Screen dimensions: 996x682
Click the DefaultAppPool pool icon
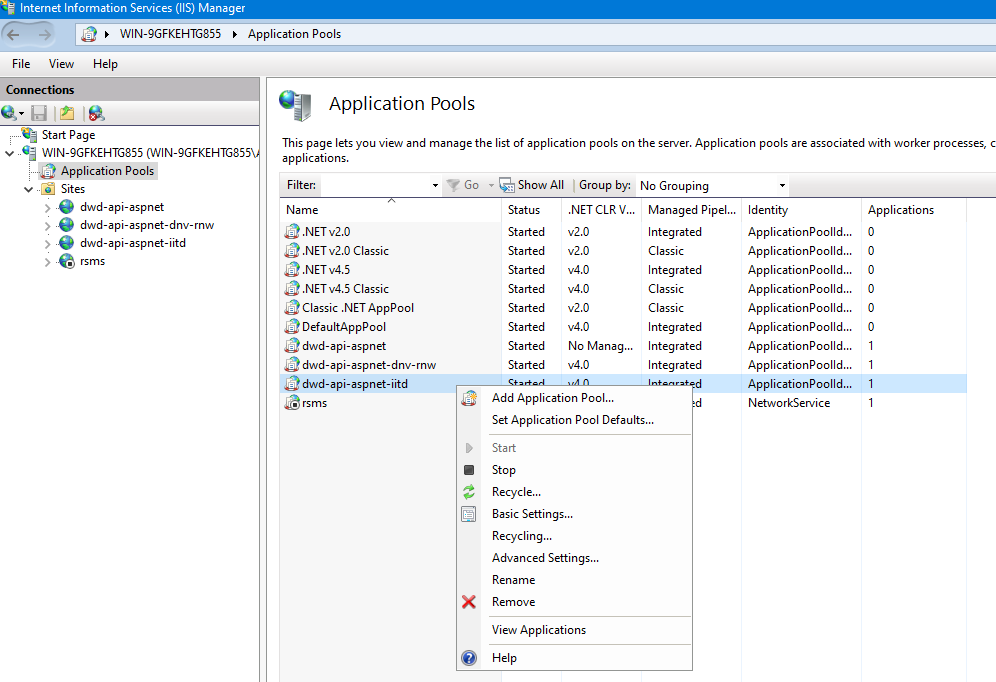[292, 326]
